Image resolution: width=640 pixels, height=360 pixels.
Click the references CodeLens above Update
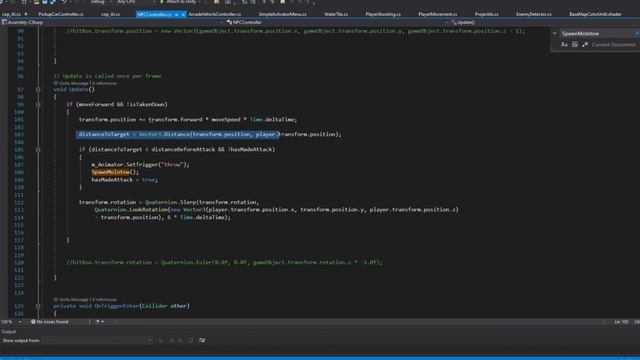point(104,83)
